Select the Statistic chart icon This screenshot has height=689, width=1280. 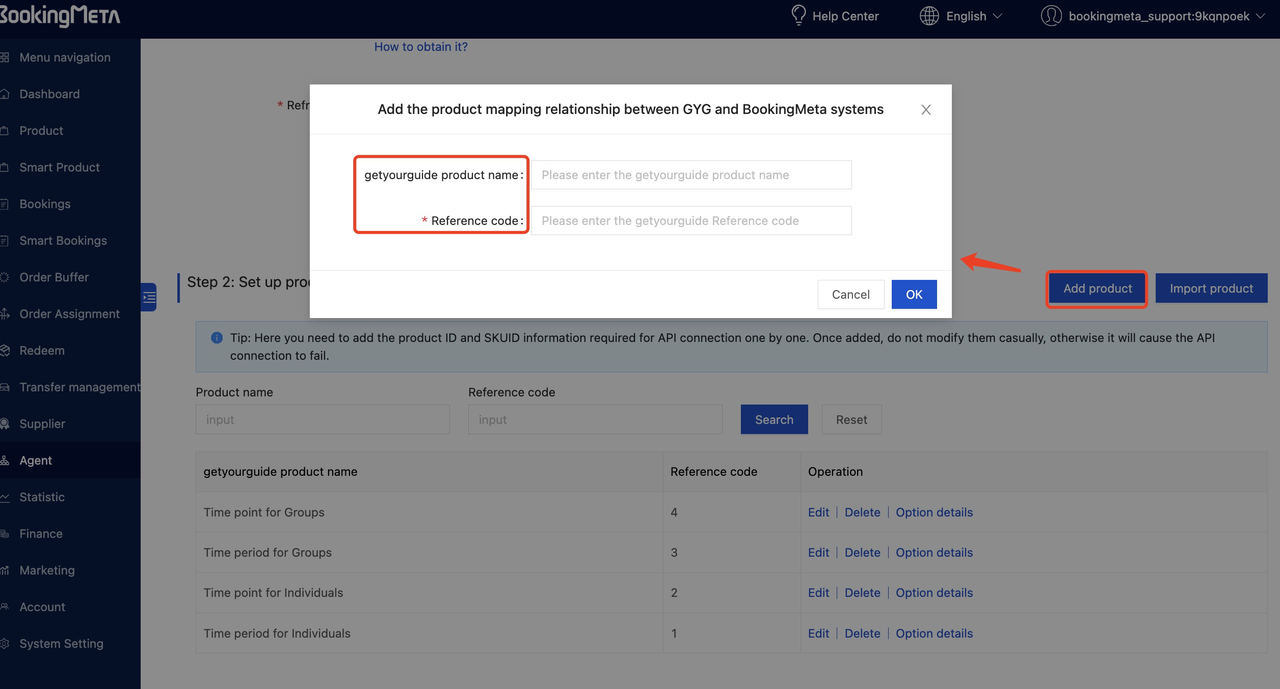click(x=7, y=497)
